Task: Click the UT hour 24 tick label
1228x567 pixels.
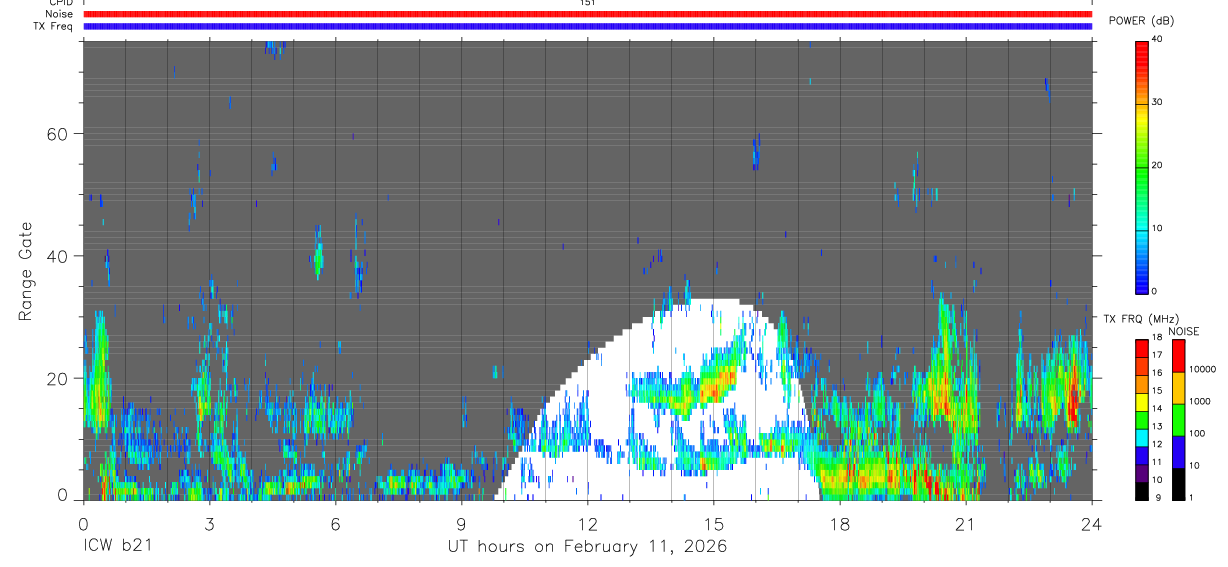Action: coord(1091,523)
